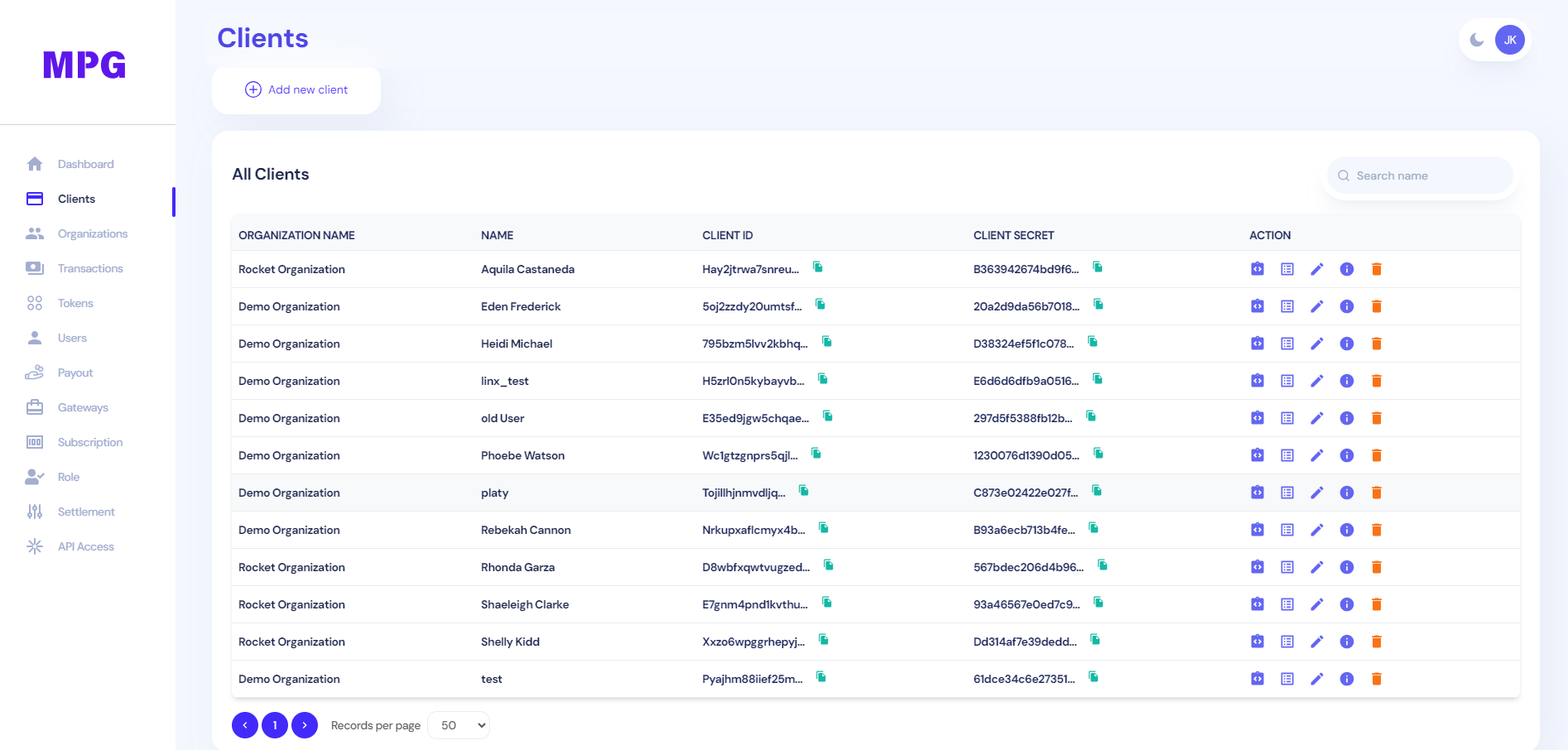Open list view icon for Rhonda Garza
This screenshot has height=750, width=1568.
[1287, 567]
